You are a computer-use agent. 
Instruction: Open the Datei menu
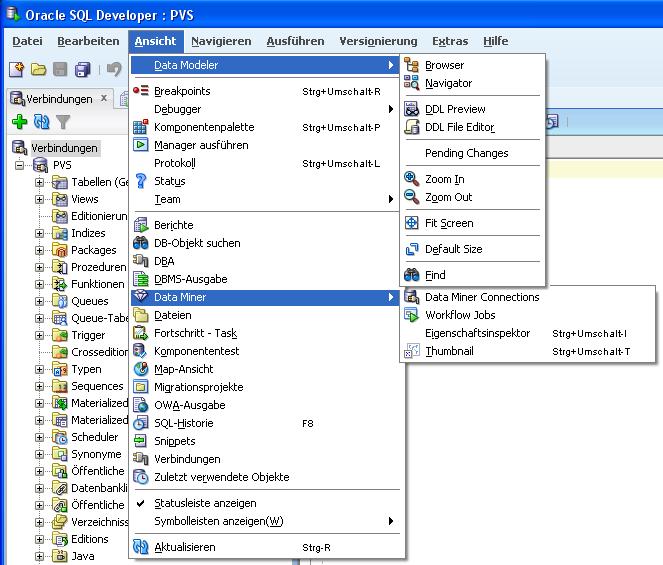point(27,41)
